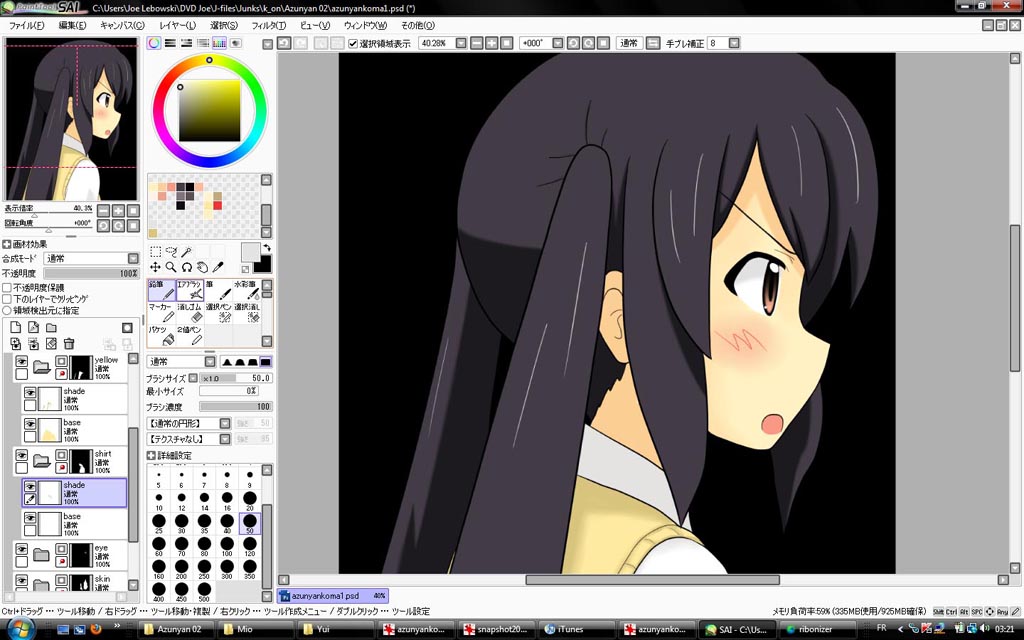Select 領域検出元に指定 radio option
The width and height of the screenshot is (1024, 640).
pos(7,311)
